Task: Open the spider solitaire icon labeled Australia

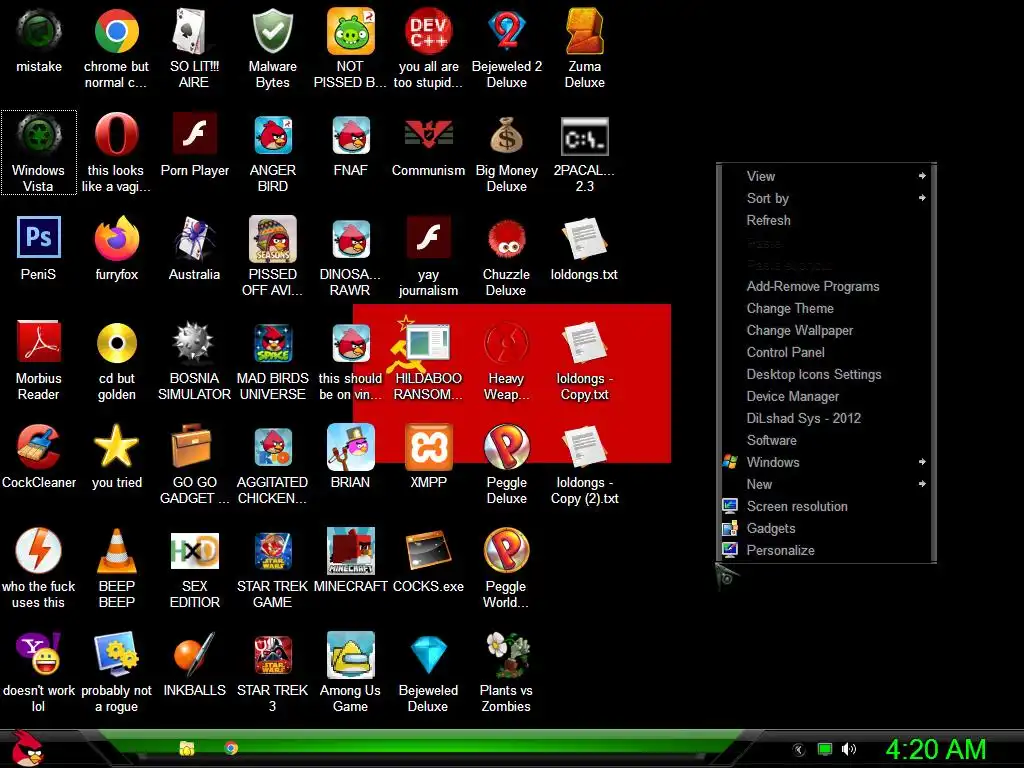Action: pyautogui.click(x=195, y=239)
